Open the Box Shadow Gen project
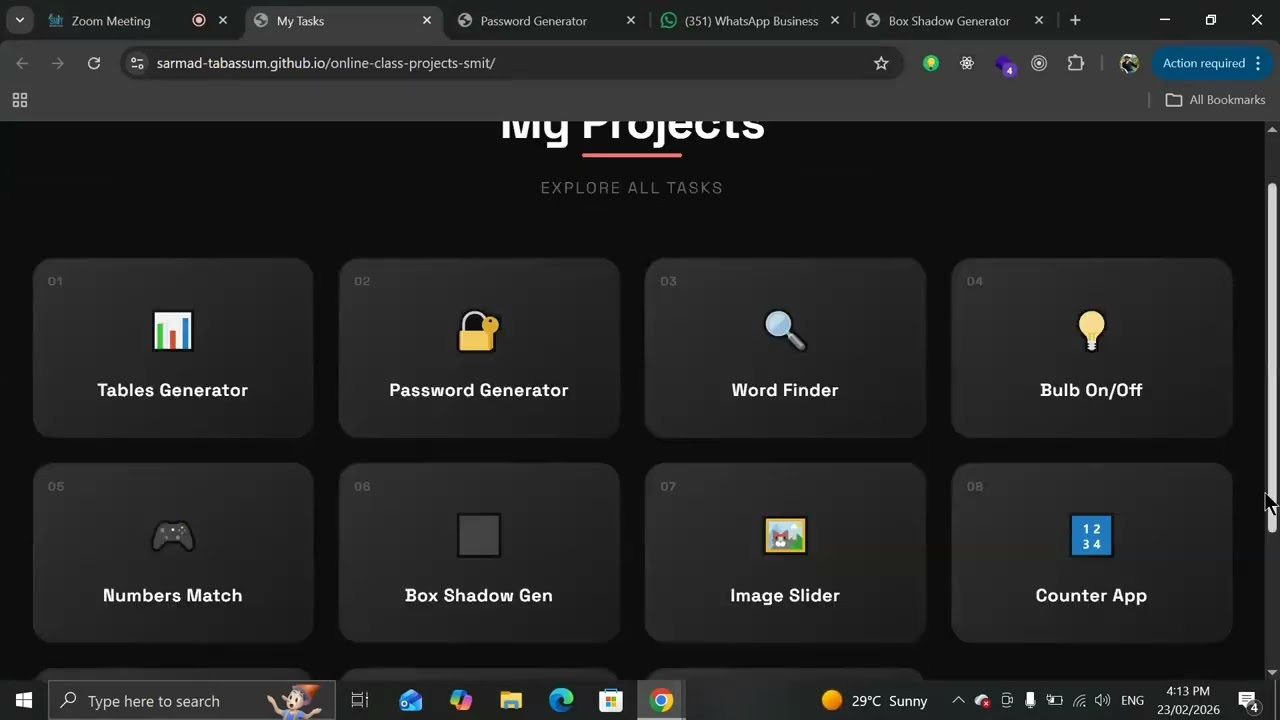This screenshot has height=720, width=1280. pyautogui.click(x=479, y=552)
